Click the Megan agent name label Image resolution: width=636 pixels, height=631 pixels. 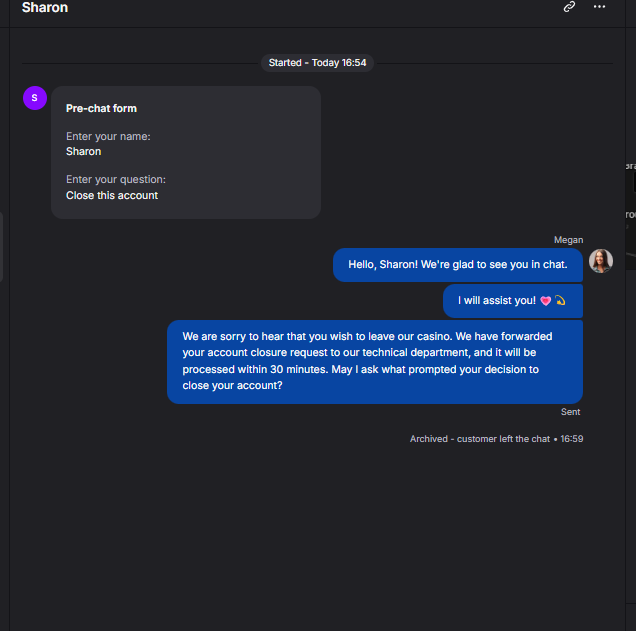[568, 240]
